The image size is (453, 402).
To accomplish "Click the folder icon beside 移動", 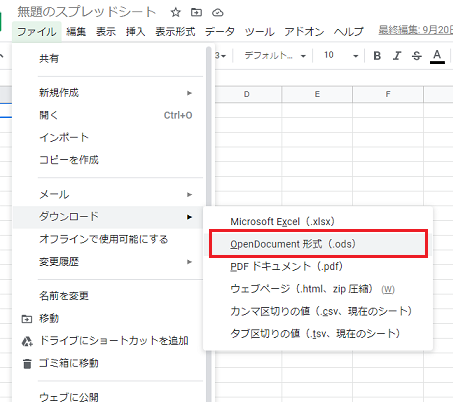I will point(27,319).
